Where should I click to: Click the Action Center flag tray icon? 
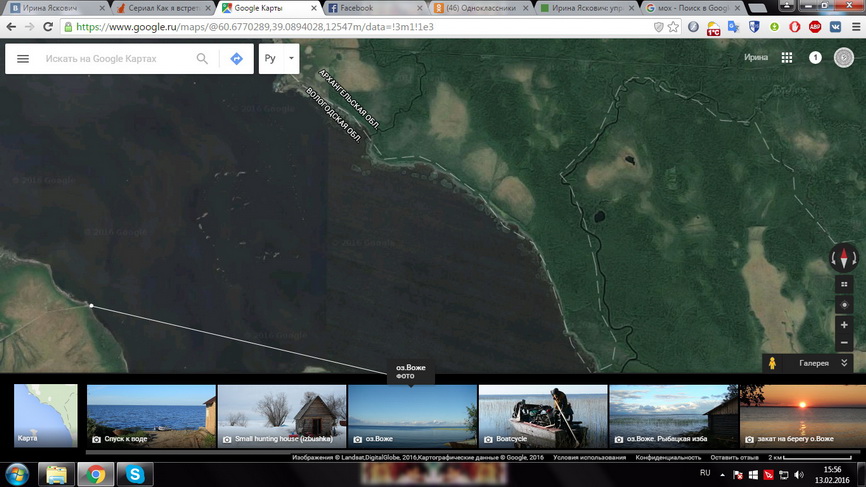(737, 475)
